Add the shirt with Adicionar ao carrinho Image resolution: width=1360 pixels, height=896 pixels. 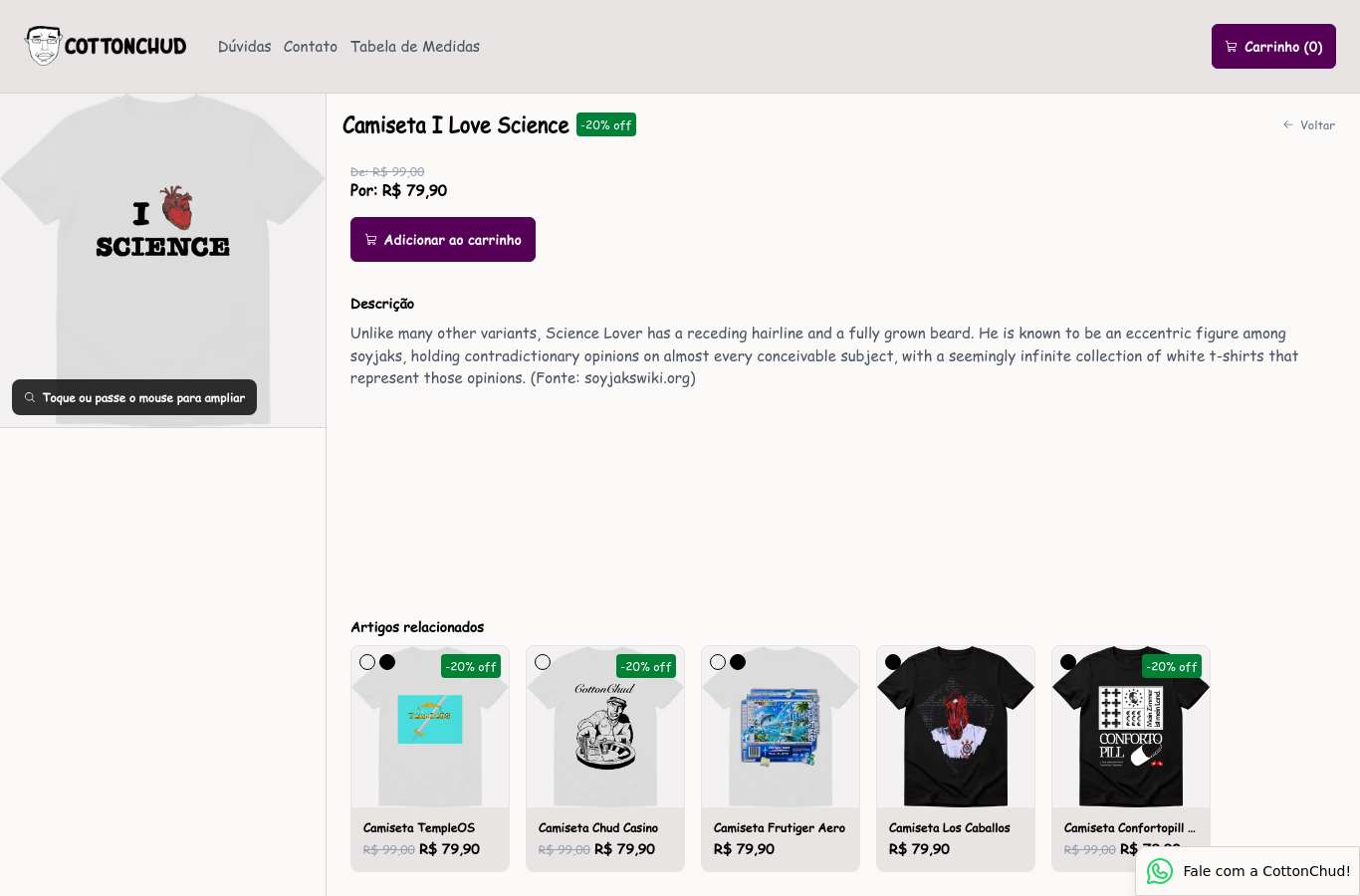click(443, 240)
